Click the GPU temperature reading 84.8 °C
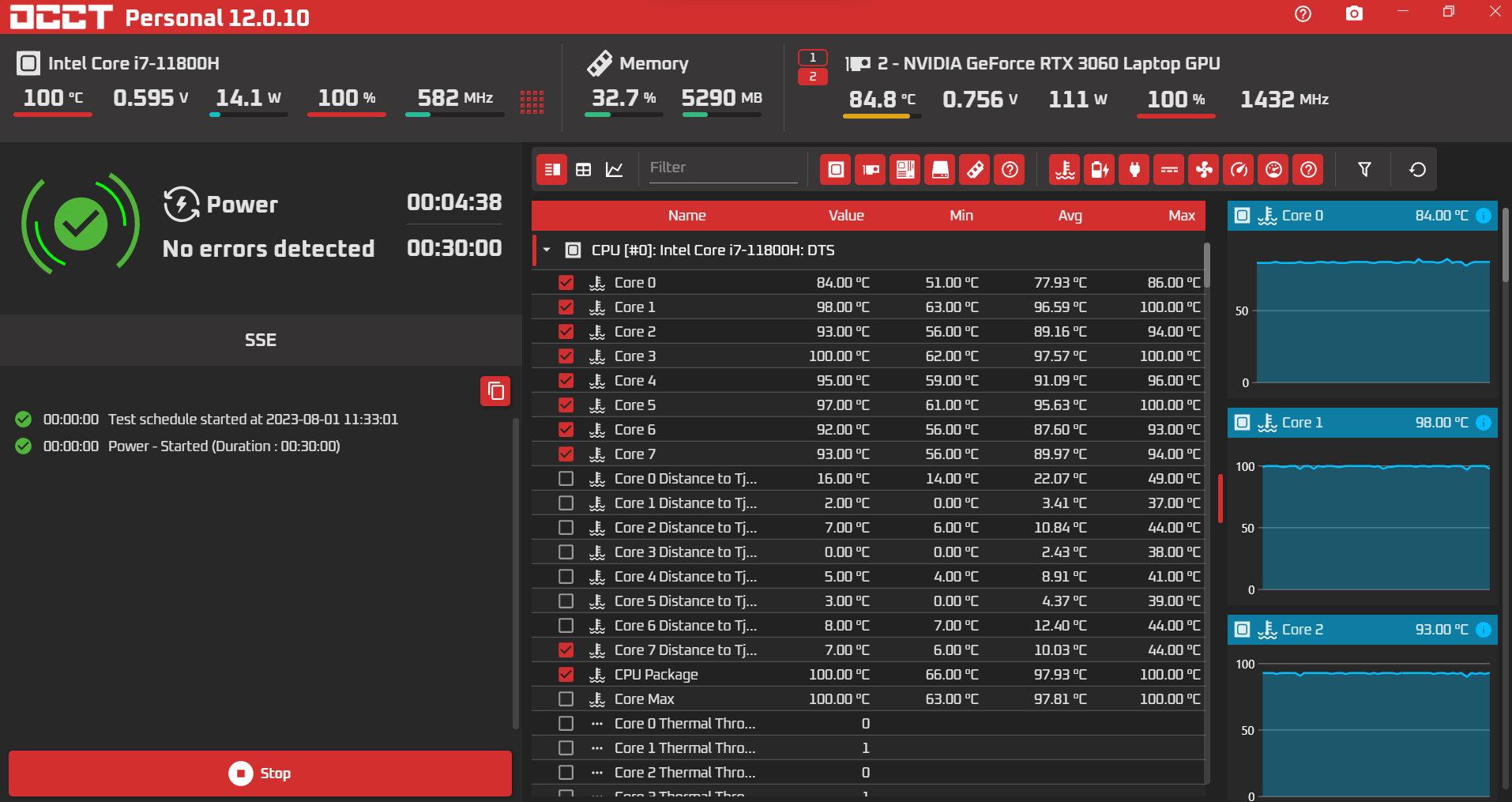Screen dimensions: 1512x802 [882, 100]
